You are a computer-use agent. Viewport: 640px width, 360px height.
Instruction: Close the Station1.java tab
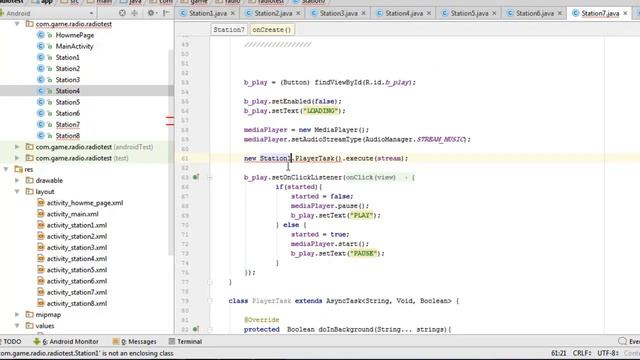coord(233,13)
